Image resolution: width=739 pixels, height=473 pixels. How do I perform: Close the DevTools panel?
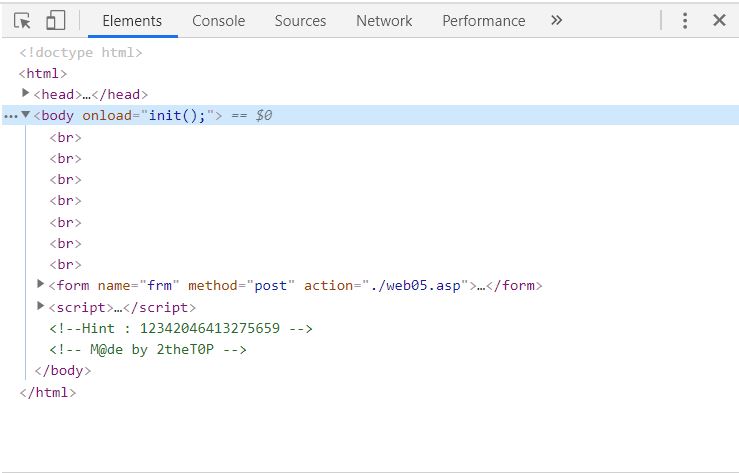coord(719,20)
